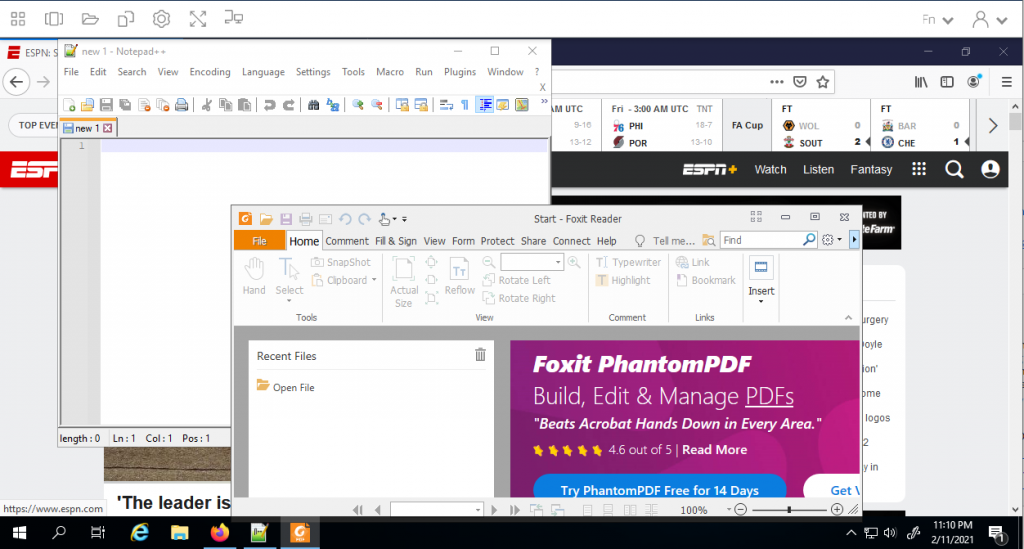Collapse the Foxit ribbon with caret
The height and width of the screenshot is (549, 1024).
pos(848,317)
